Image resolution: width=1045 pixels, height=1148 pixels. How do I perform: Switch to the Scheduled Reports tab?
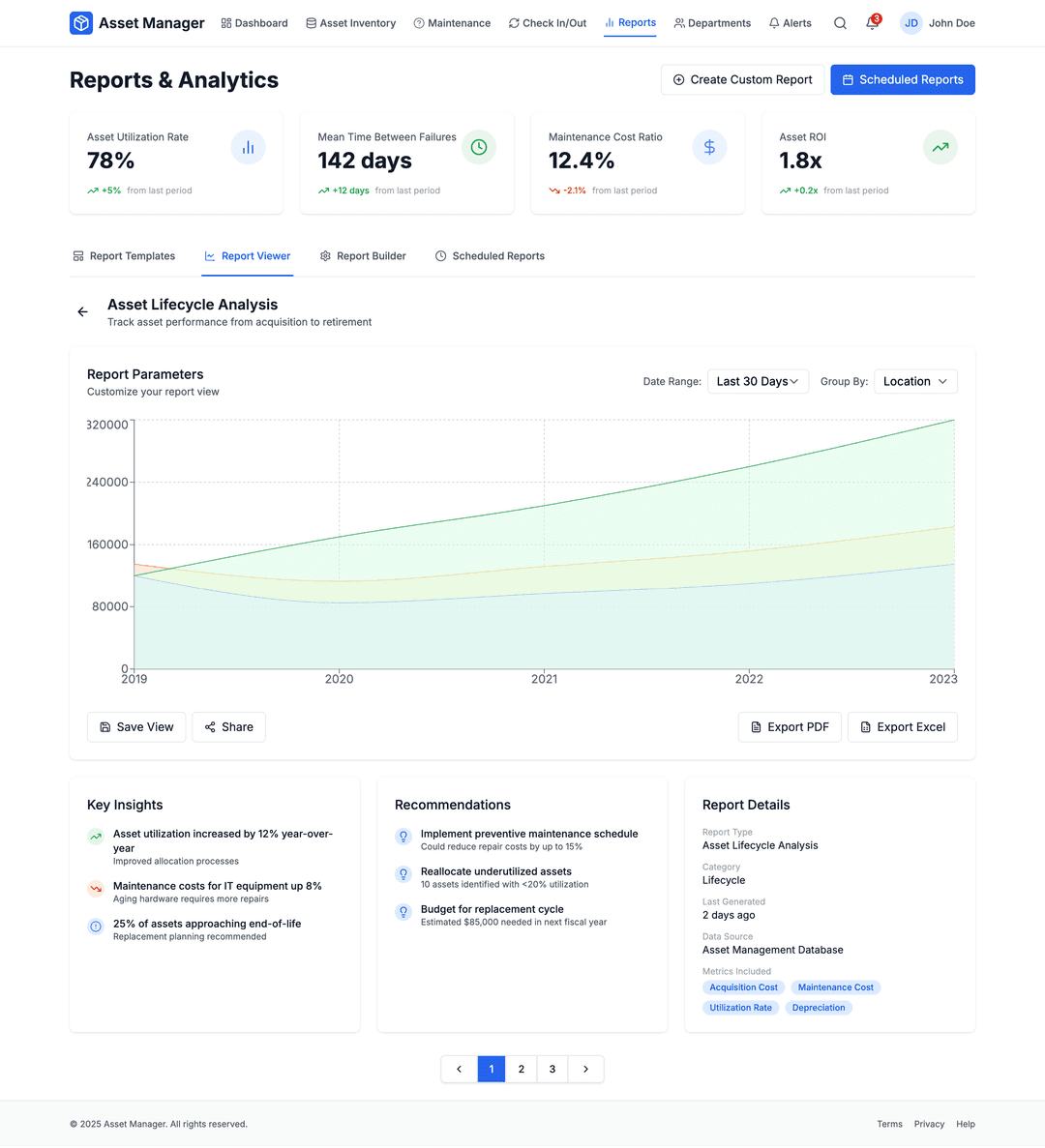click(491, 255)
